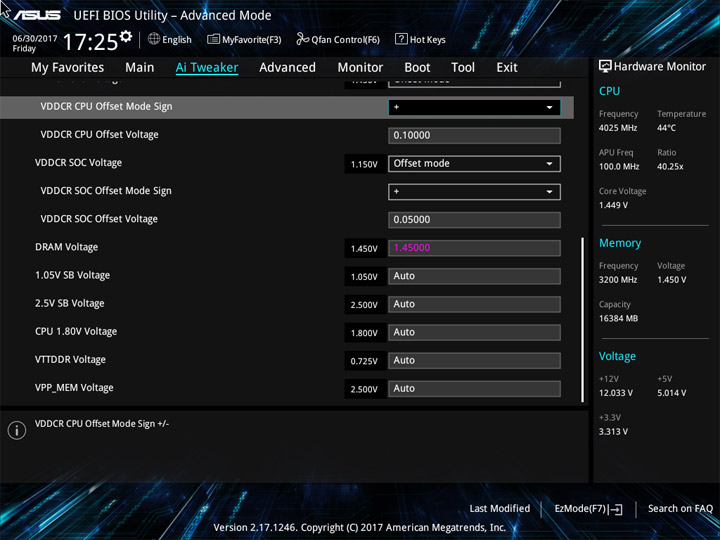The width and height of the screenshot is (720, 540).
Task: Switch to the Main tab
Action: pyautogui.click(x=140, y=68)
